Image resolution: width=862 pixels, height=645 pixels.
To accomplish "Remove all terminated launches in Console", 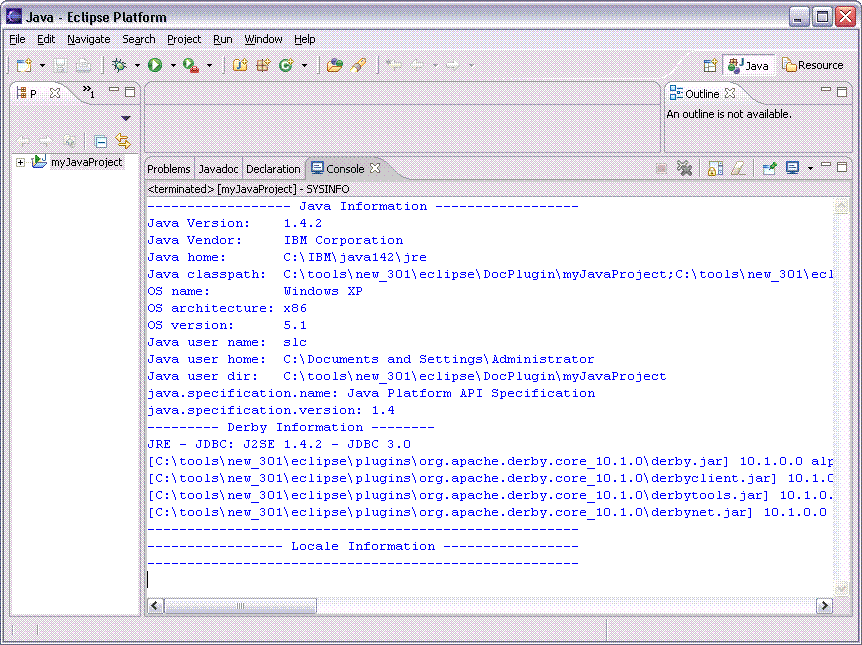I will click(x=685, y=169).
